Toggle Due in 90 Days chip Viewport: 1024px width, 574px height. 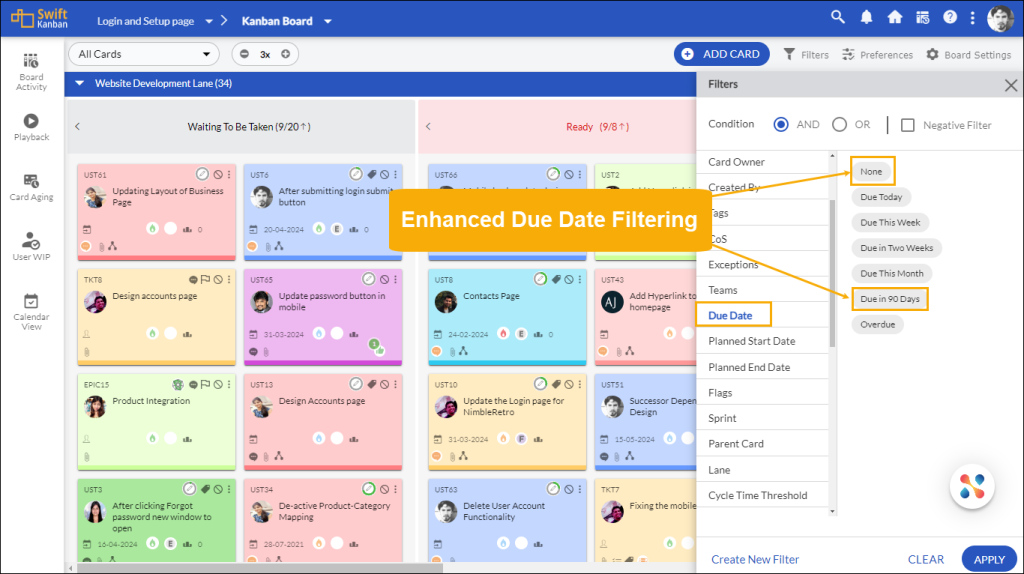(889, 298)
